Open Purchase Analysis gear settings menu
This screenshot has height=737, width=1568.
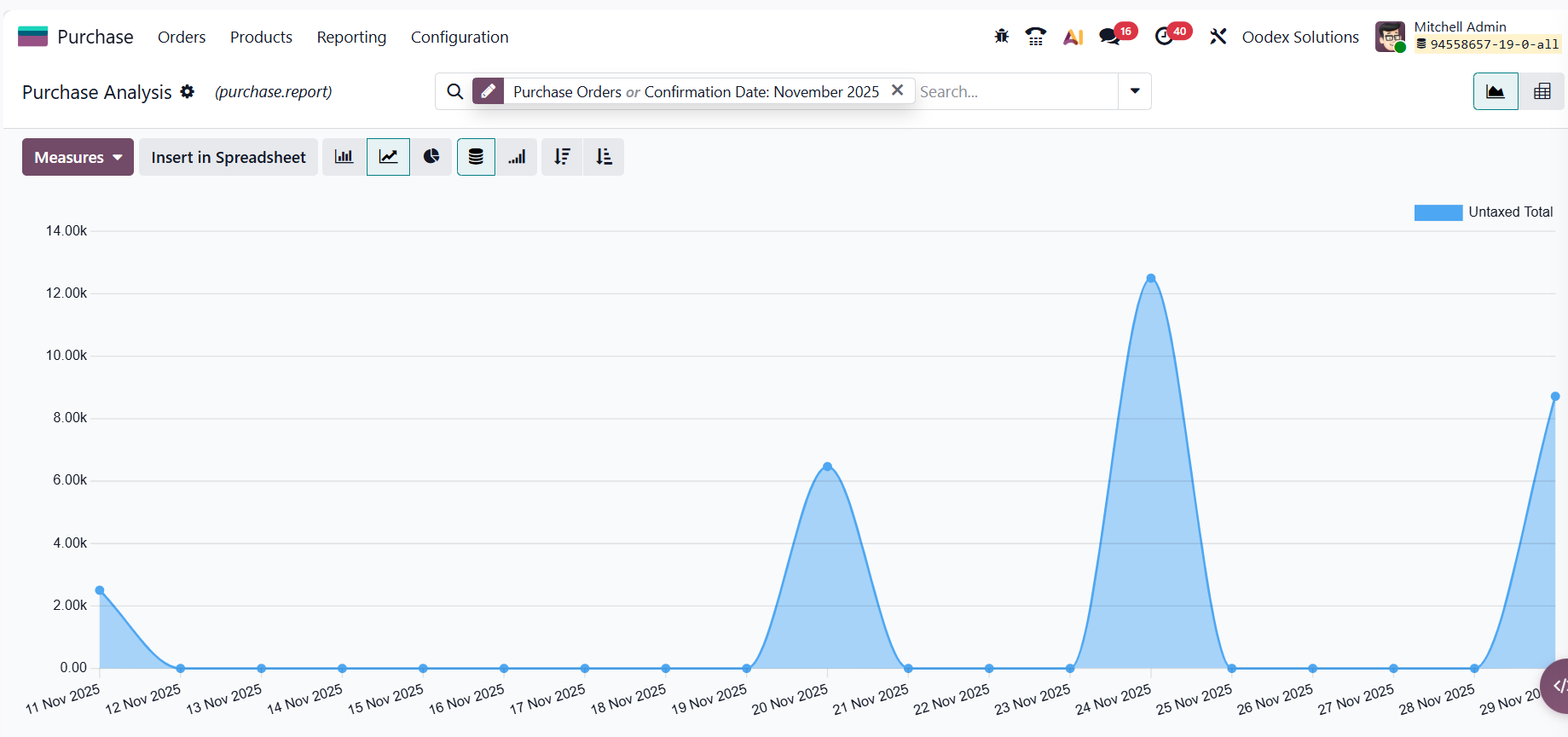pyautogui.click(x=188, y=91)
